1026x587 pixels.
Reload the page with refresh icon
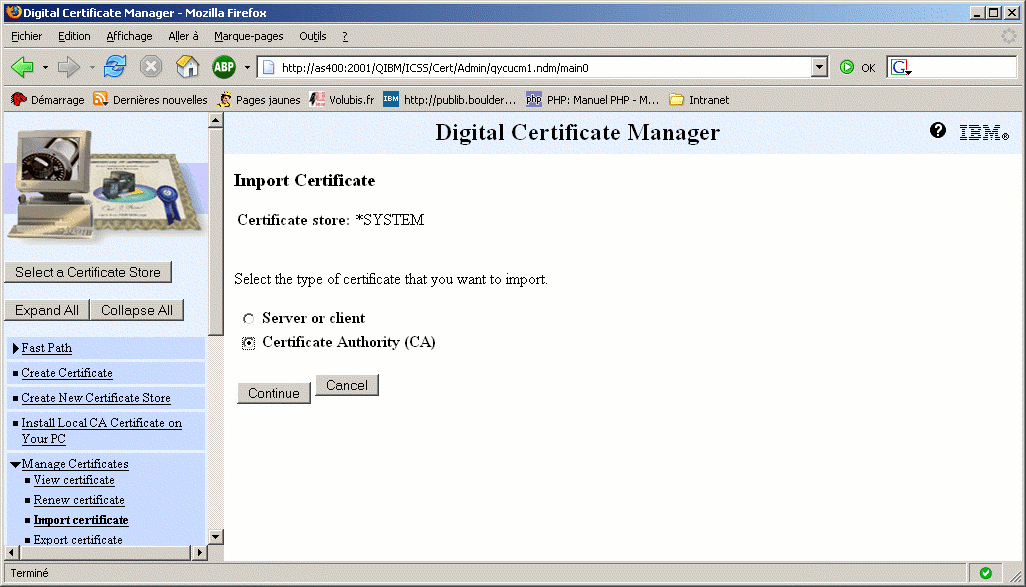point(115,67)
